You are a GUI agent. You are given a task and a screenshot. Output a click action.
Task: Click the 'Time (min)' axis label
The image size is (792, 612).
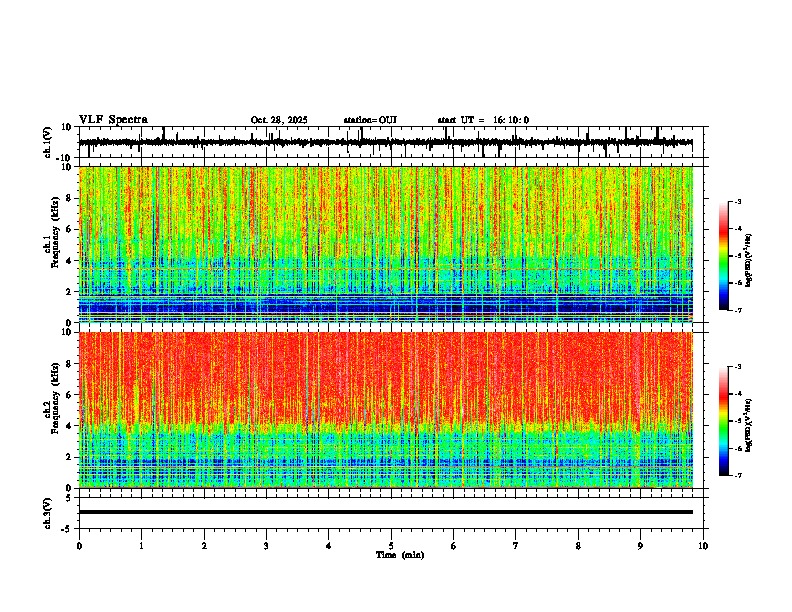coord(400,555)
